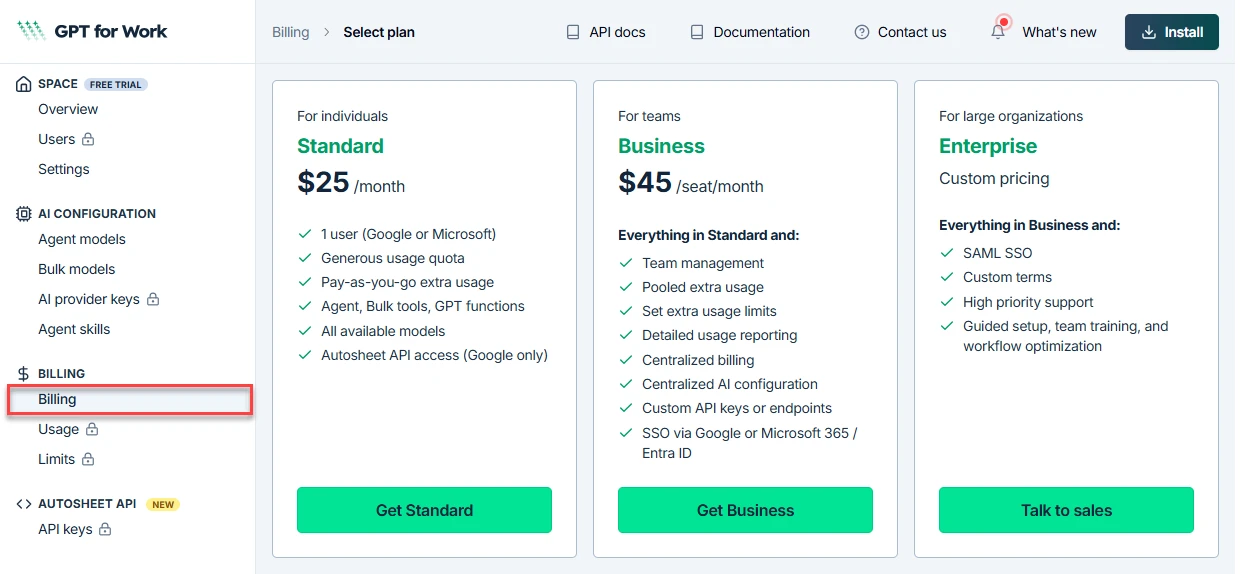Screen dimensions: 1249x574
Task: Click the Install button
Action: [1172, 32]
